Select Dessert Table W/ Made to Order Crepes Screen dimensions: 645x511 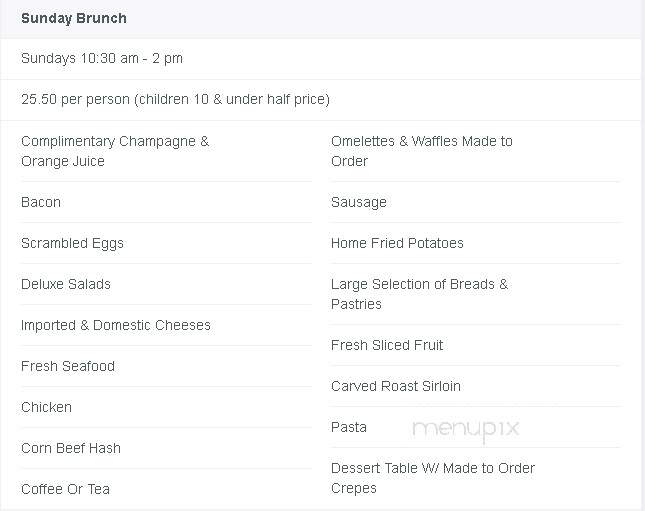pyautogui.click(x=433, y=478)
